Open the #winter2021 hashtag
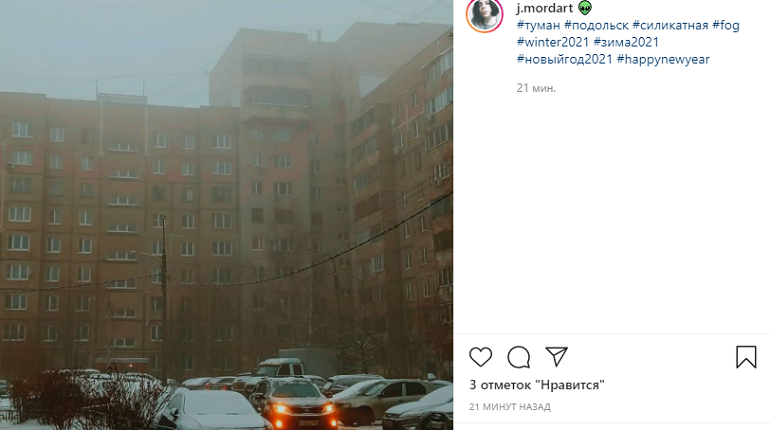Viewport: 770px width, 430px height. [552, 42]
